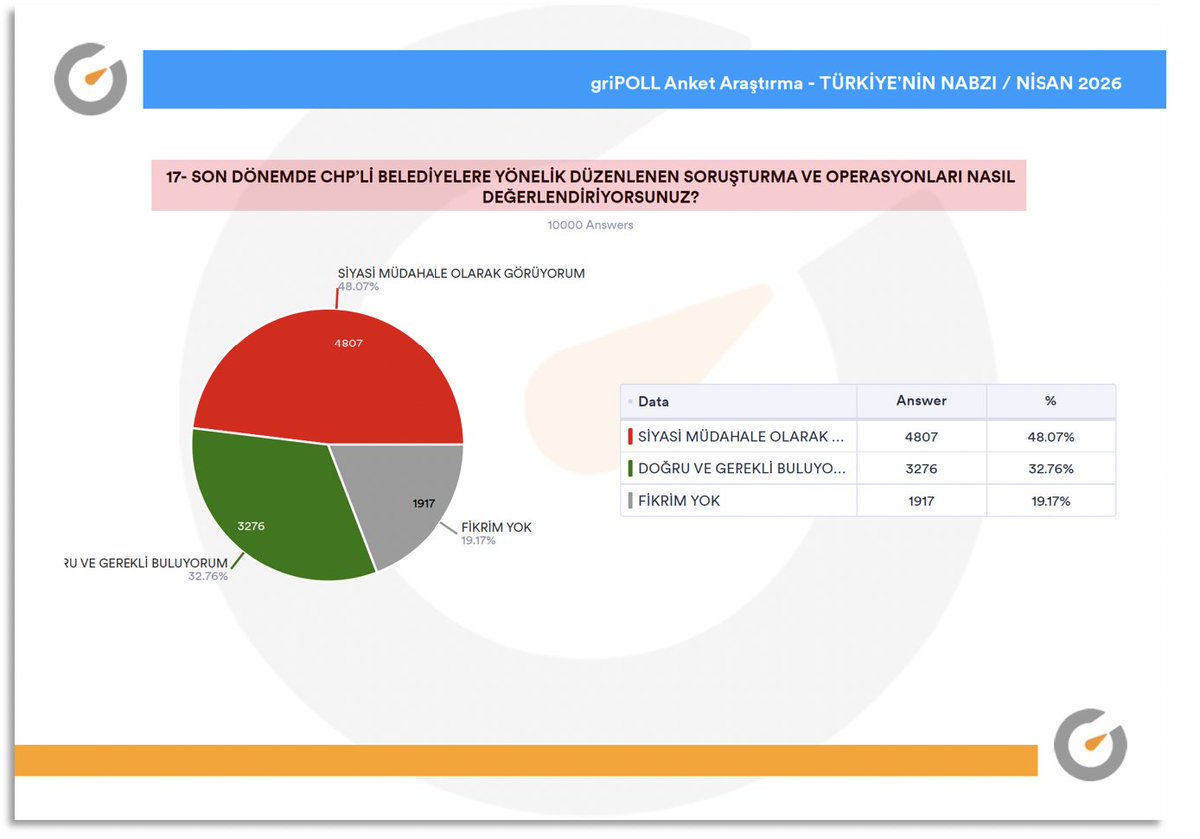The image size is (1200, 839).
Task: Click the Data column header
Action: [x=739, y=401]
